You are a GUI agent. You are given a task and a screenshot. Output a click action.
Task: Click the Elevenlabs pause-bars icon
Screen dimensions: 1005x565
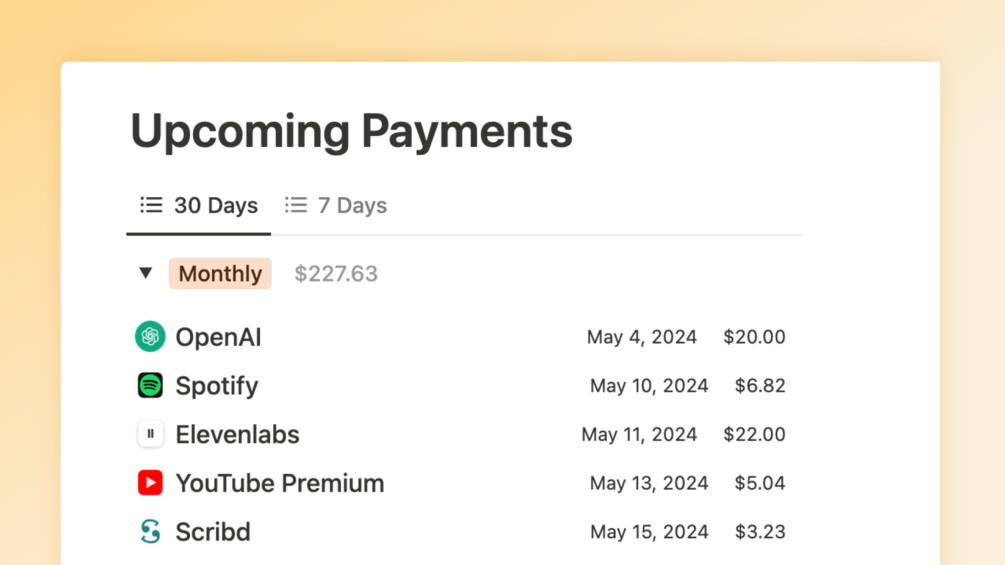pos(150,434)
